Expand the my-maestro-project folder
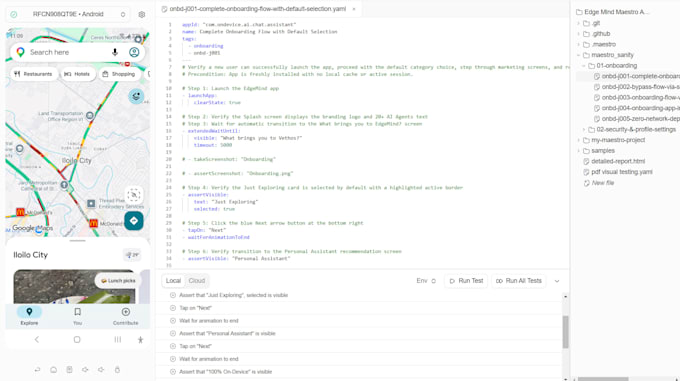680x381 pixels. click(579, 140)
